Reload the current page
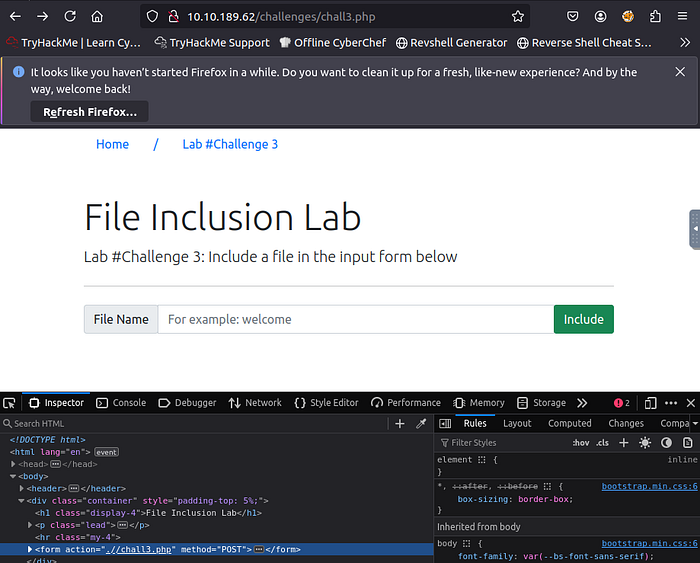 70,17
